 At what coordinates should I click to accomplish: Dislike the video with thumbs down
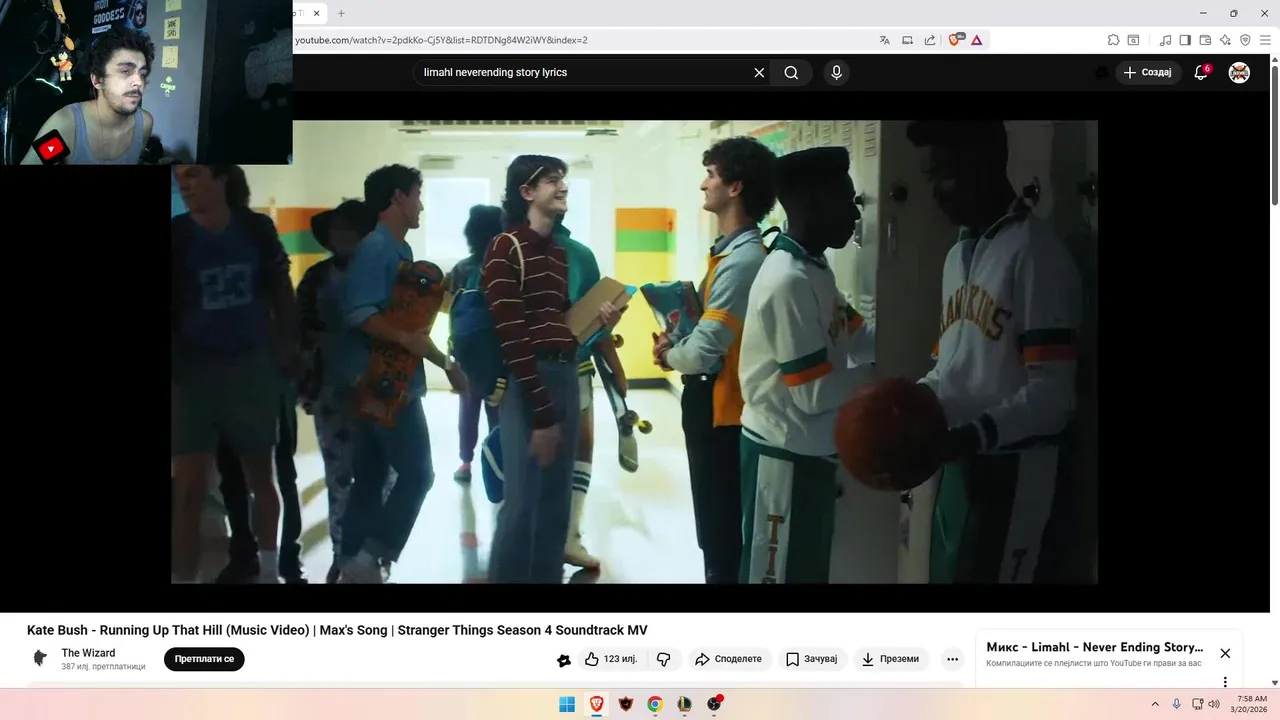coord(664,659)
